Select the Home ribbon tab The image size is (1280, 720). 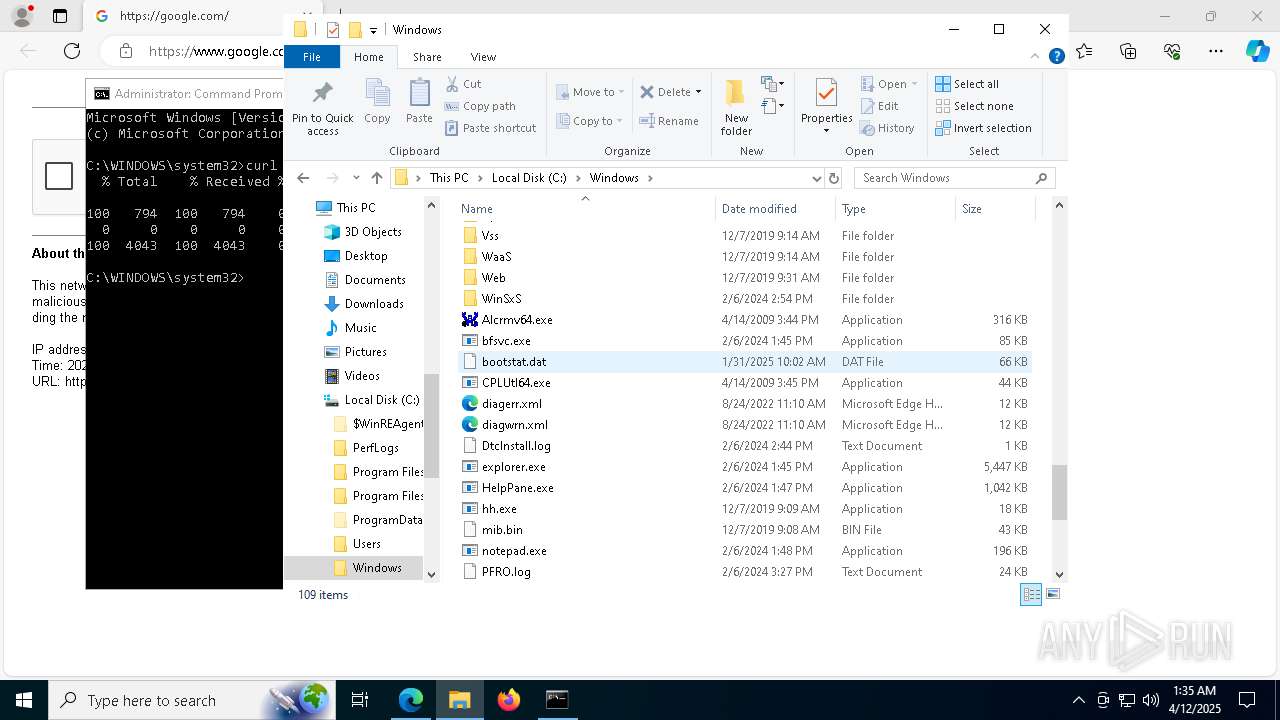click(368, 57)
